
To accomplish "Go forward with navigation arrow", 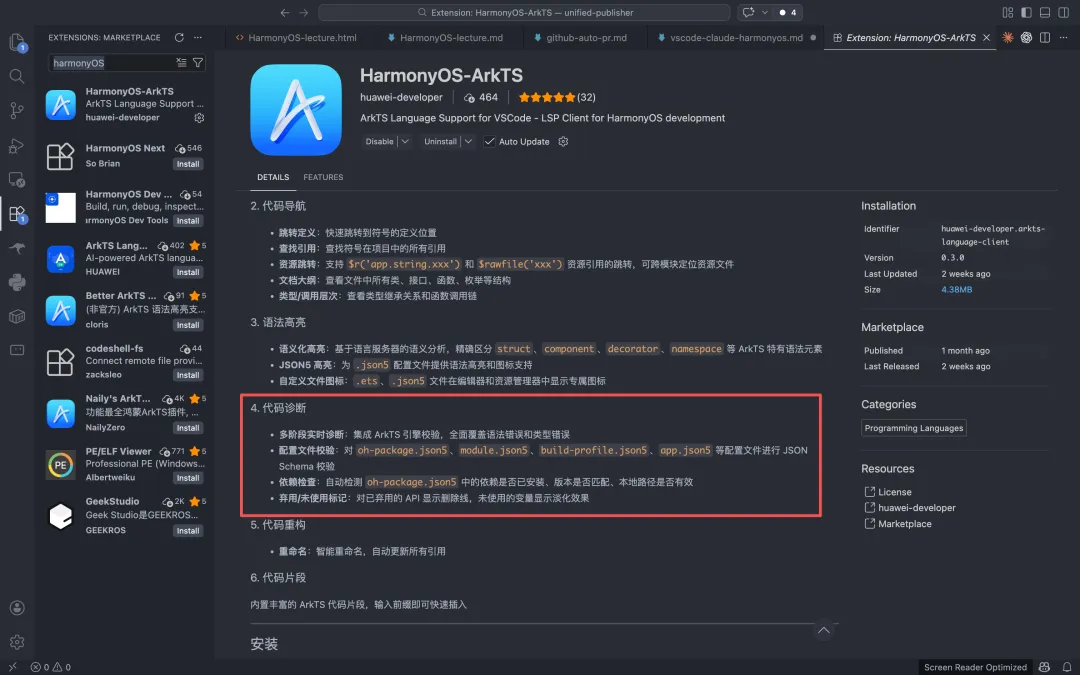I will (304, 12).
